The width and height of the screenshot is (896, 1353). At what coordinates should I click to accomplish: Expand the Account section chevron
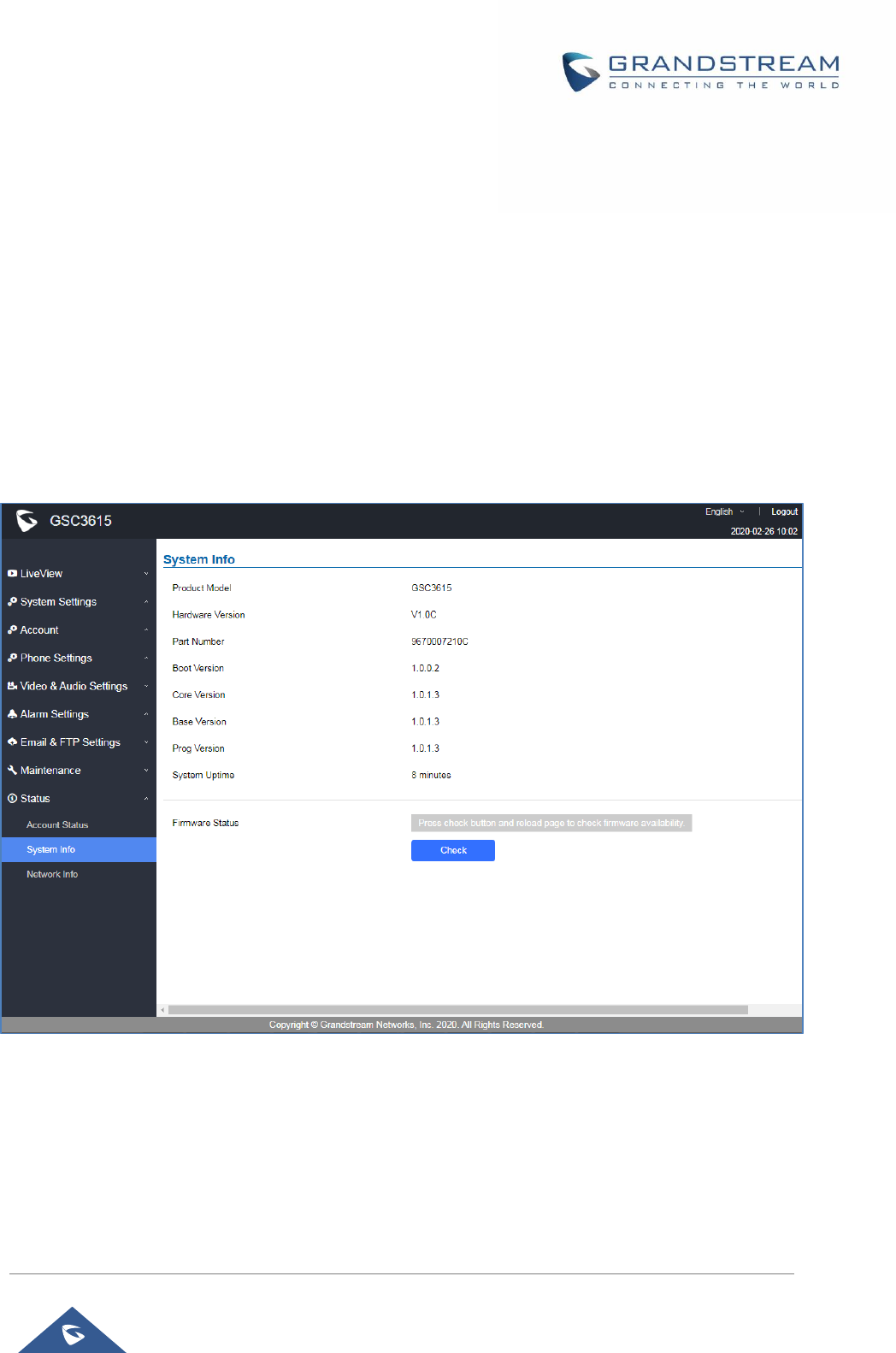tap(146, 630)
